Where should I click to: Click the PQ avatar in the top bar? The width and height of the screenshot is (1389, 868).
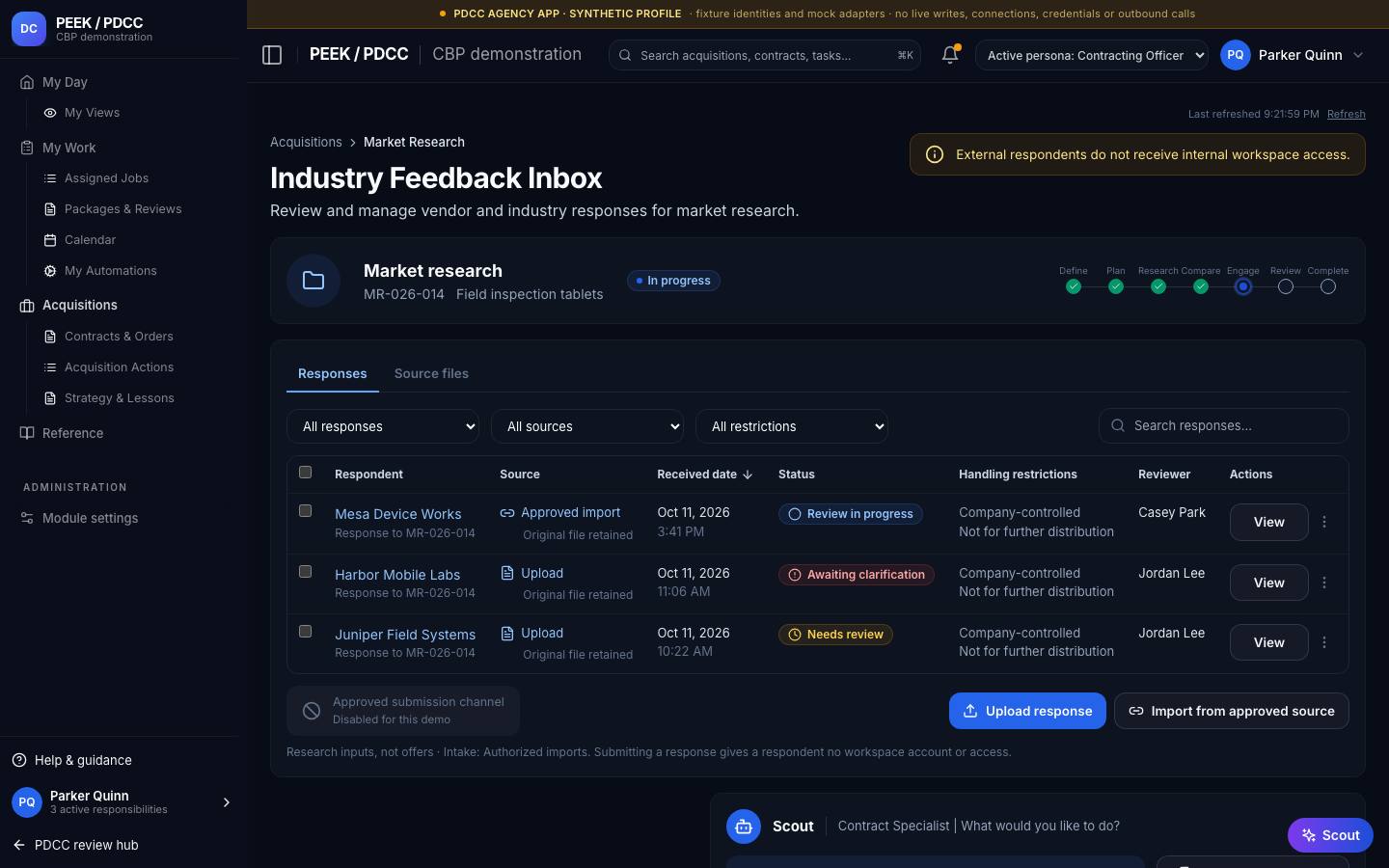1236,55
